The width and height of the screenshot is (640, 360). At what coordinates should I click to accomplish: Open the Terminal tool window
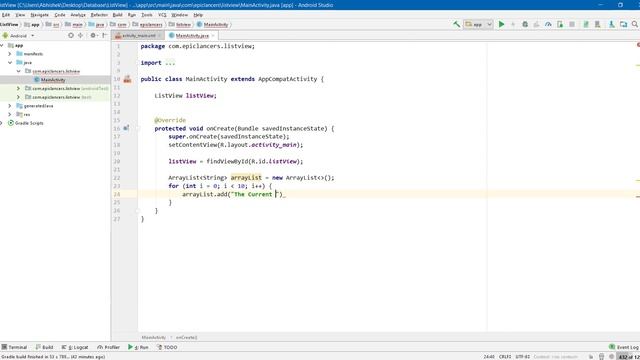(x=14, y=347)
